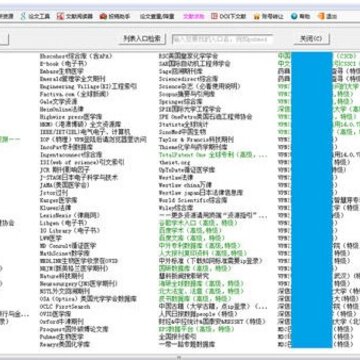Select UpToDate循证医学库 entry
This screenshot has width=360, height=360.
tap(187, 170)
